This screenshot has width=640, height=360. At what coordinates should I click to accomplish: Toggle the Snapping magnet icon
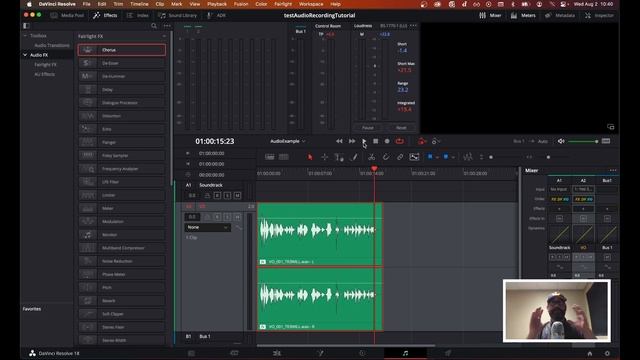[x=386, y=157]
